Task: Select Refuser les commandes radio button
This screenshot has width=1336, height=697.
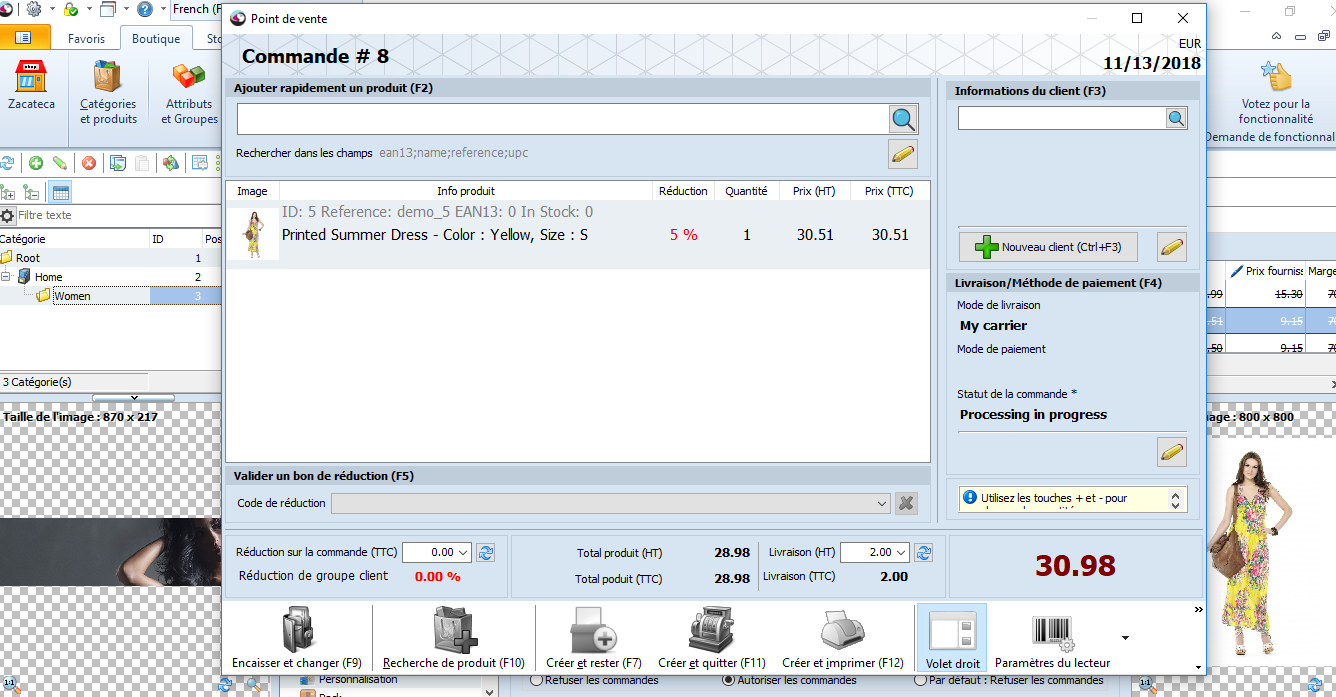Action: [537, 681]
